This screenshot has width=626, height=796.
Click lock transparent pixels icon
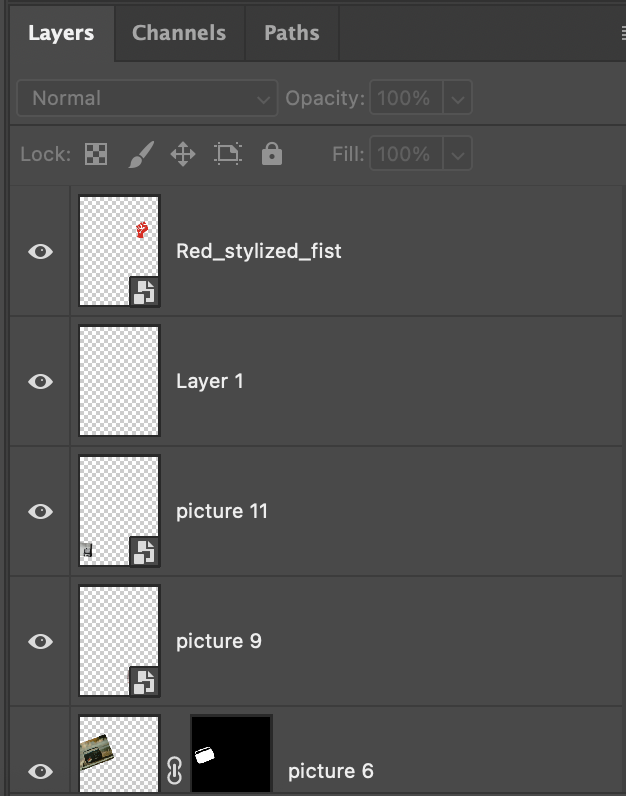click(96, 154)
